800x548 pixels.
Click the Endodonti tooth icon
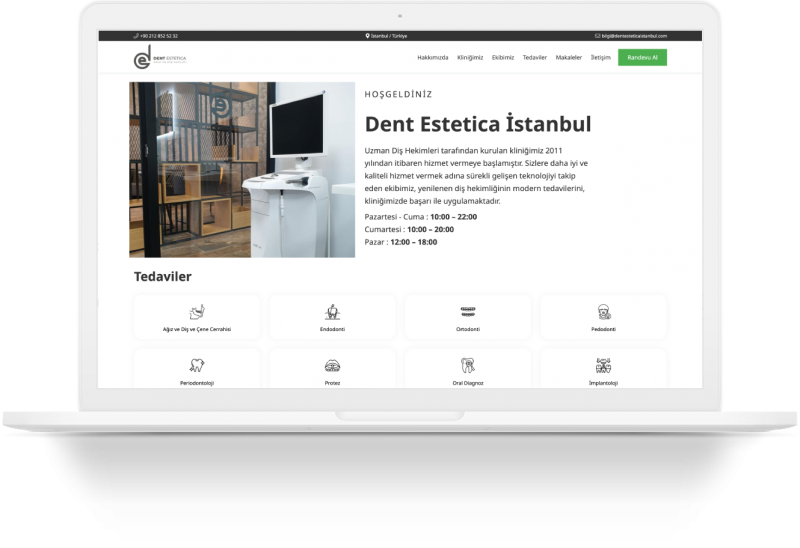coord(333,312)
